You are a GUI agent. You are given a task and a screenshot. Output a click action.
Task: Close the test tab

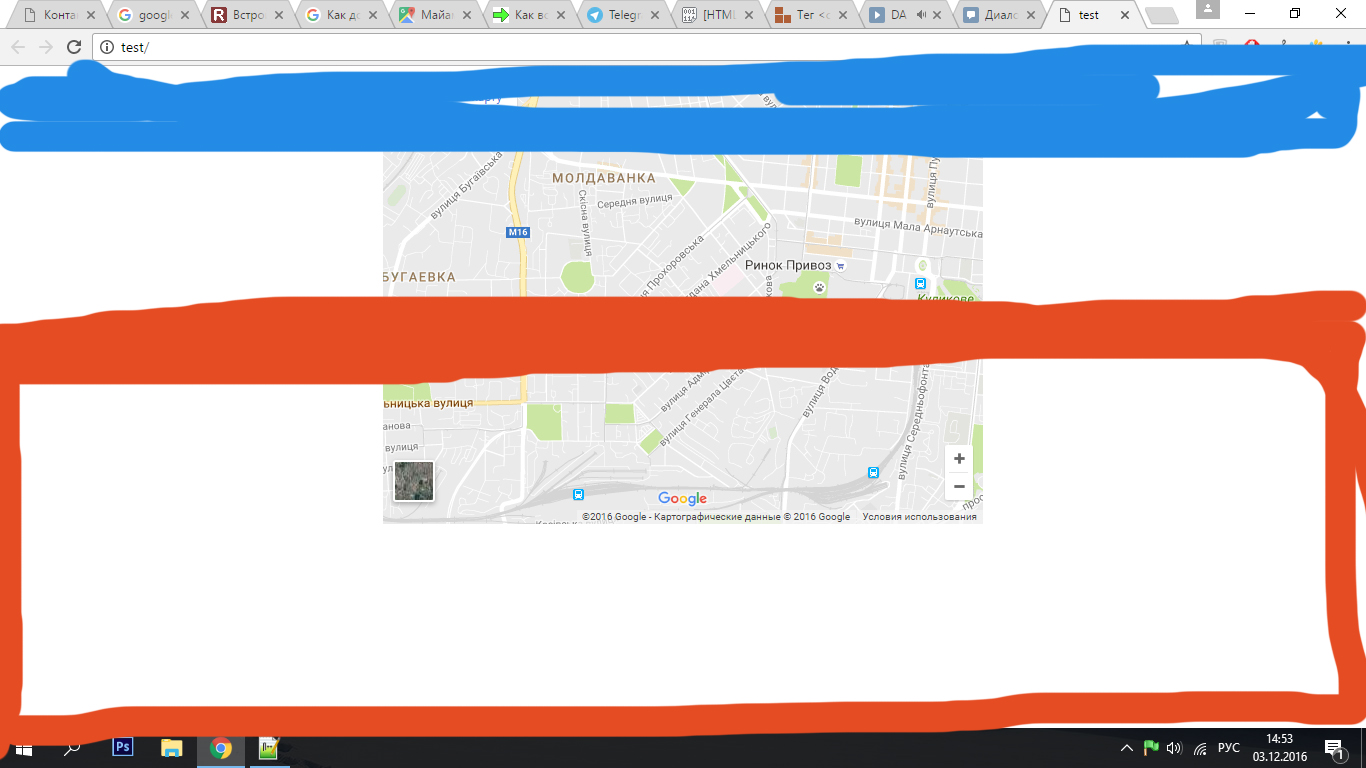[1125, 15]
